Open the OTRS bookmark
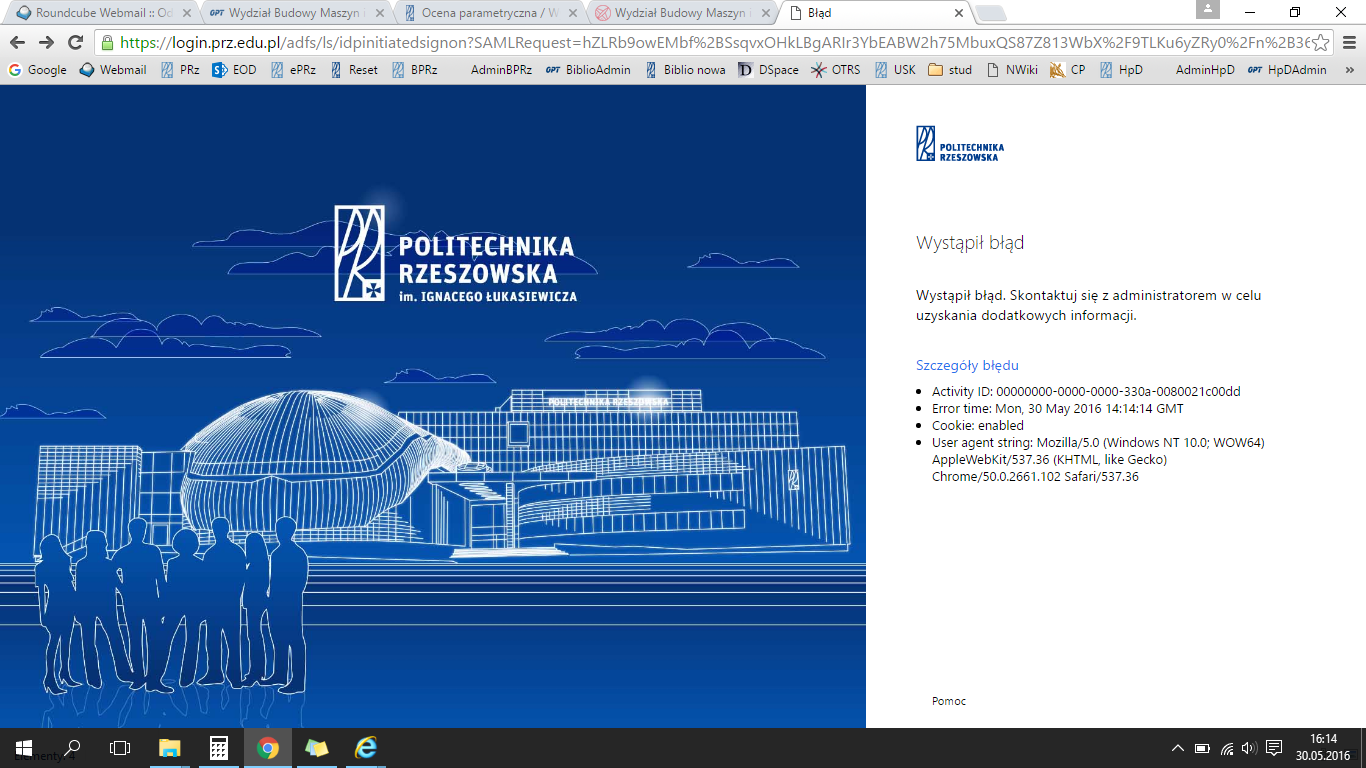Viewport: 1366px width, 768px height. click(836, 70)
